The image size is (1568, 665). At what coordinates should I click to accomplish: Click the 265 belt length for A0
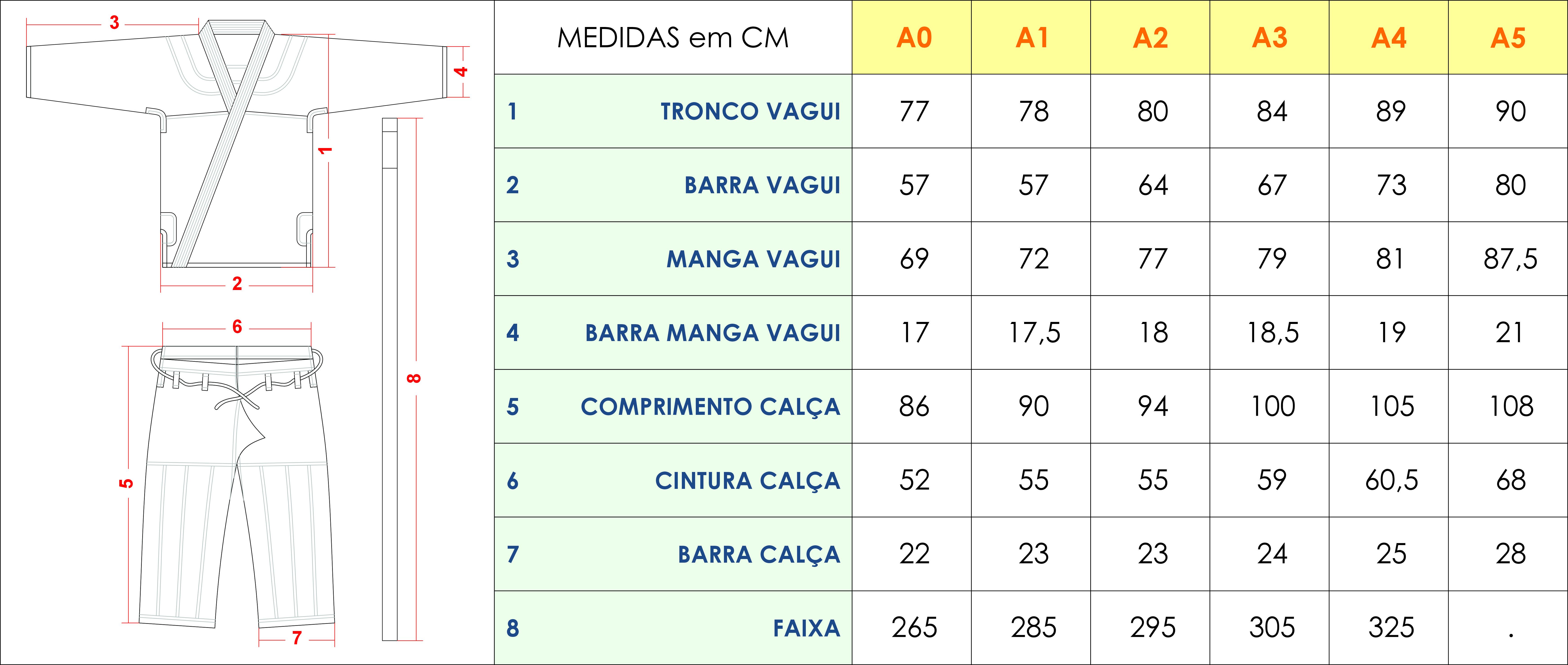point(914,628)
